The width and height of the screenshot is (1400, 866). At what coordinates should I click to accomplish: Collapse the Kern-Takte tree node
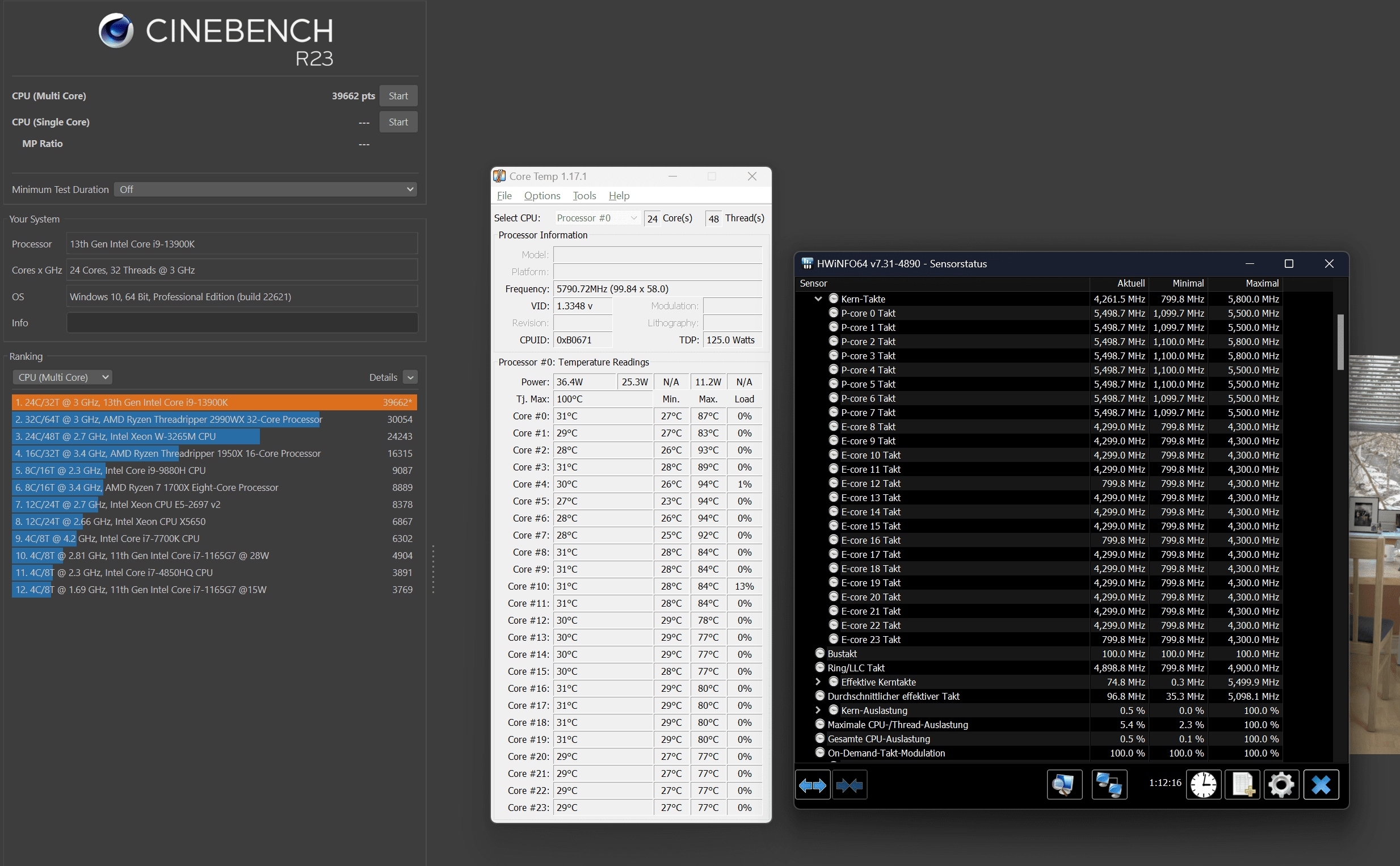818,299
